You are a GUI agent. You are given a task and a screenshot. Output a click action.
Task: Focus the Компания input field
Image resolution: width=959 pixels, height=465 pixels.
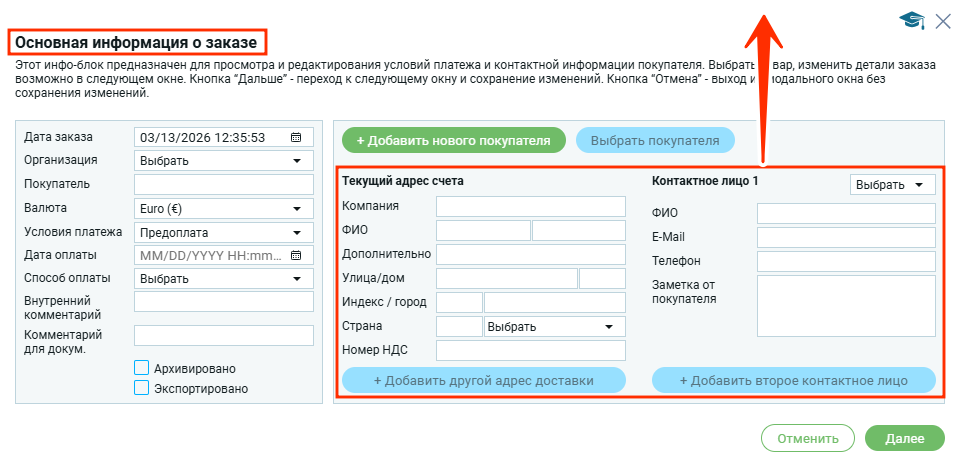coord(530,206)
